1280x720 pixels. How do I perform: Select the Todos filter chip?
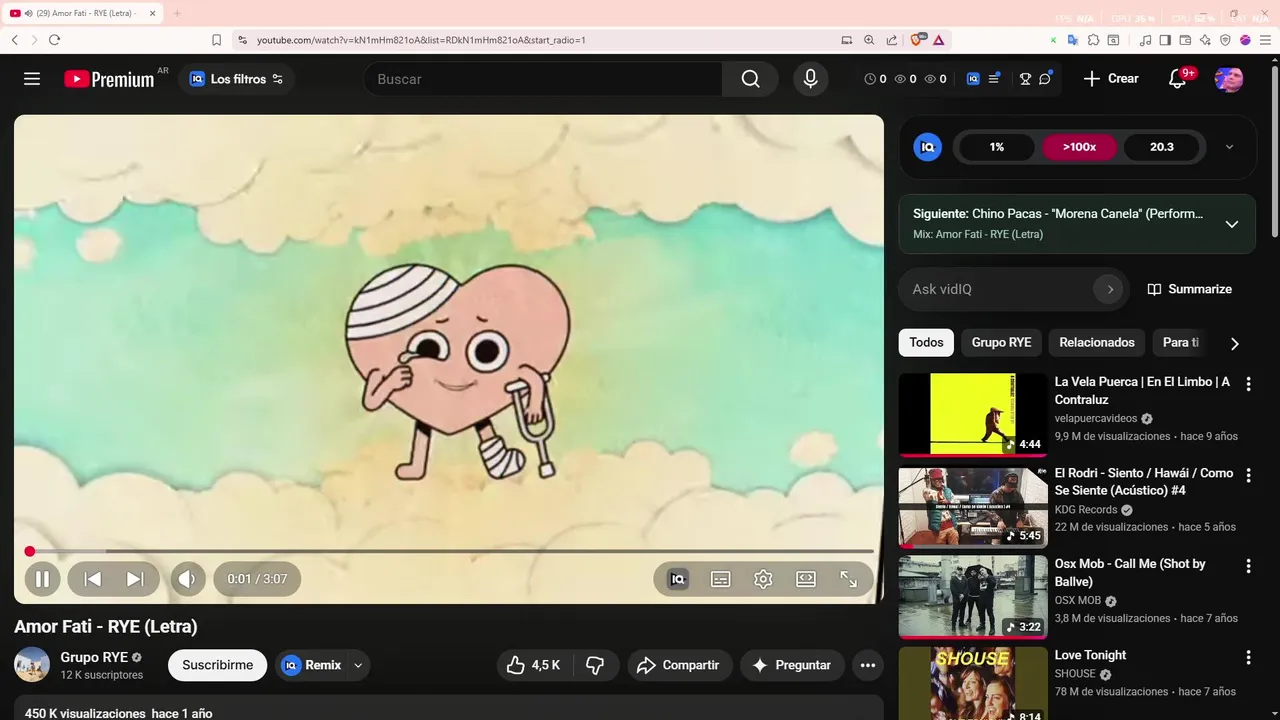[926, 342]
